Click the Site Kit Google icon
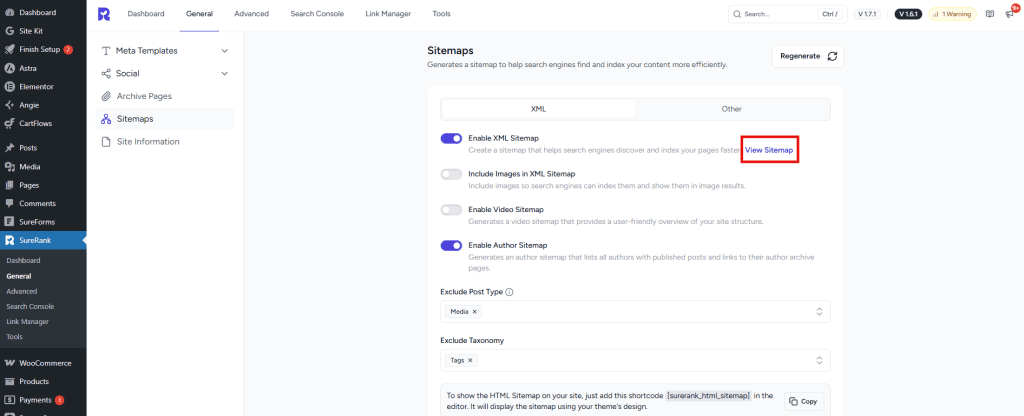The image size is (1024, 416). [x=8, y=31]
